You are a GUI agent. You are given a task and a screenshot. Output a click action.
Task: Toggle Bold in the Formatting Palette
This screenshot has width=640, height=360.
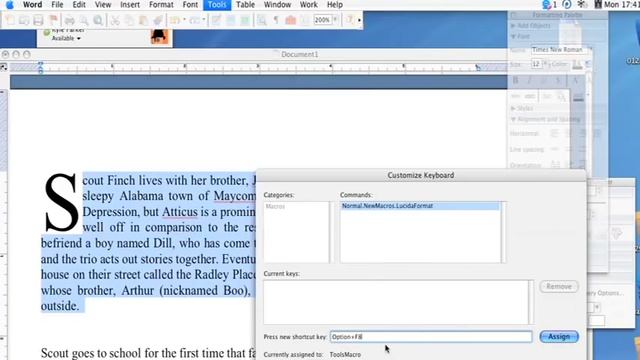pyautogui.click(x=516, y=80)
